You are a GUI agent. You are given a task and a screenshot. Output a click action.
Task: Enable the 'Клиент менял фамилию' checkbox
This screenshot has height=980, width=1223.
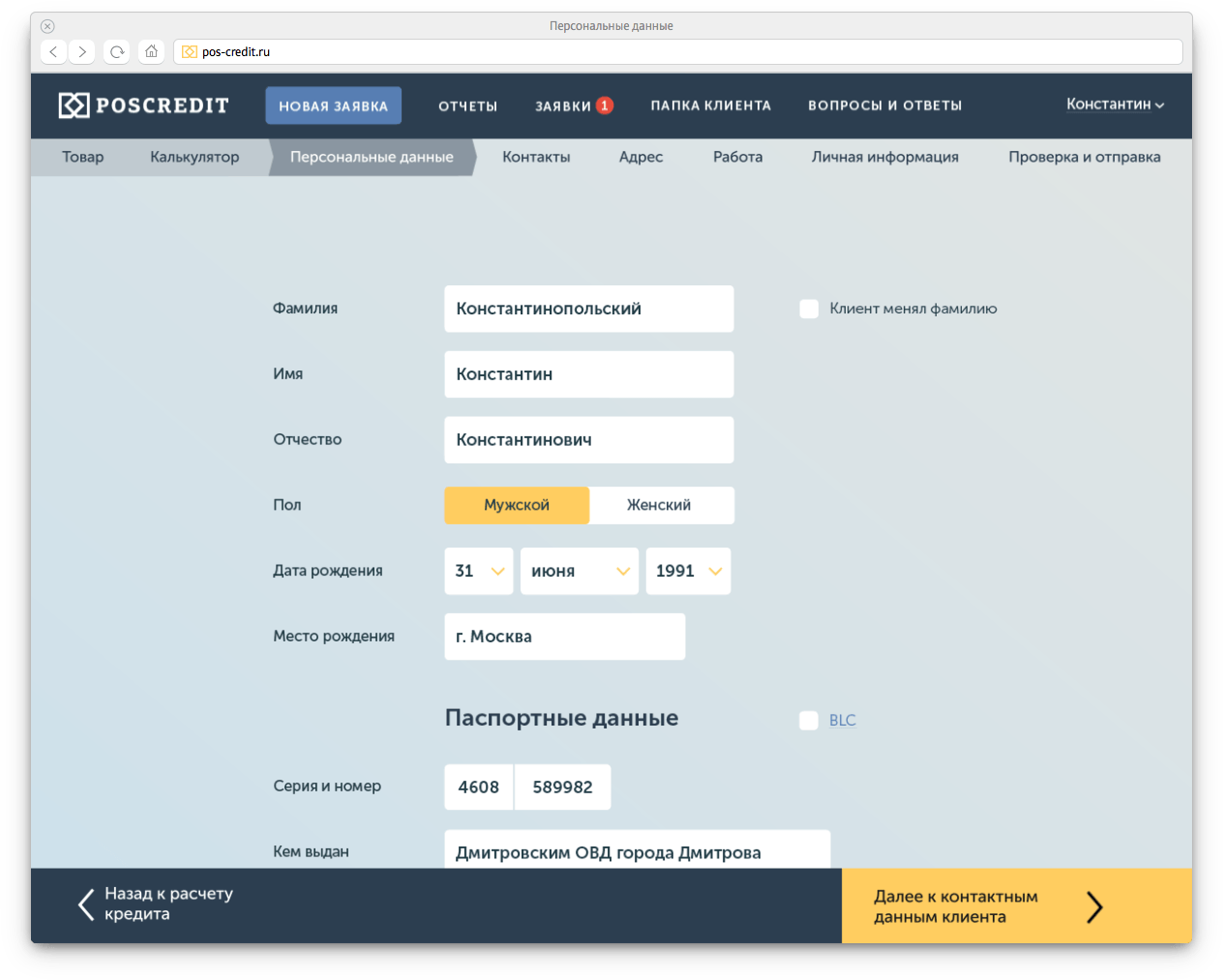pyautogui.click(x=809, y=309)
